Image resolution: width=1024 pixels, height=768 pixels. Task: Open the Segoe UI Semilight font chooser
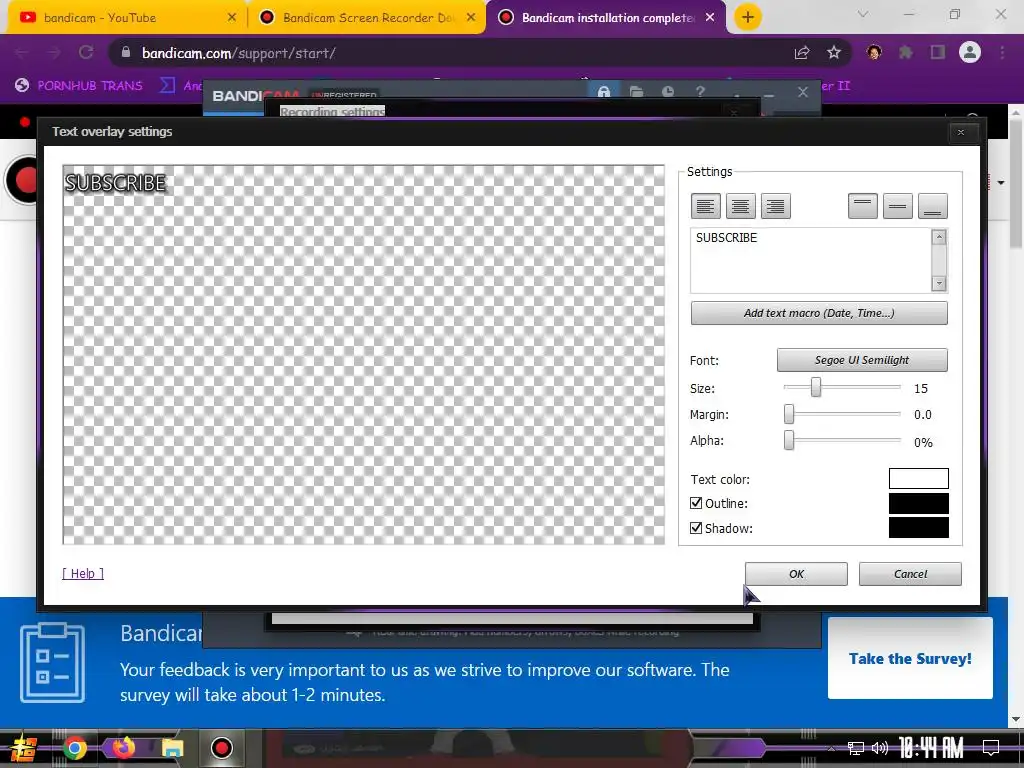pos(862,360)
